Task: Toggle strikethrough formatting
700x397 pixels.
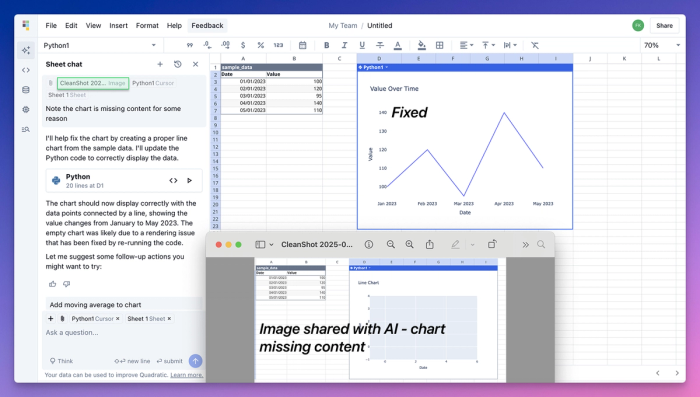Action: 380,45
